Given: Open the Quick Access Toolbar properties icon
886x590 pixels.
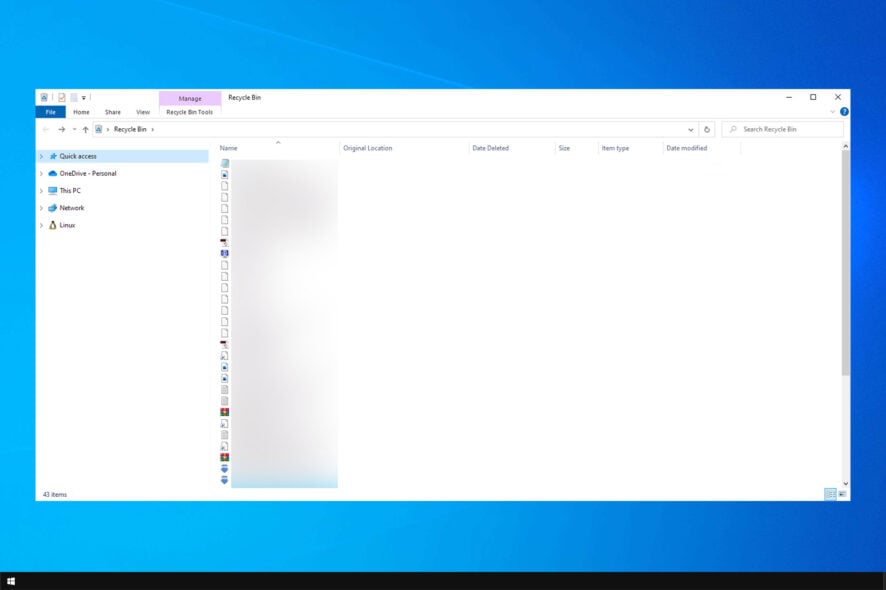Looking at the screenshot, I should (60, 97).
